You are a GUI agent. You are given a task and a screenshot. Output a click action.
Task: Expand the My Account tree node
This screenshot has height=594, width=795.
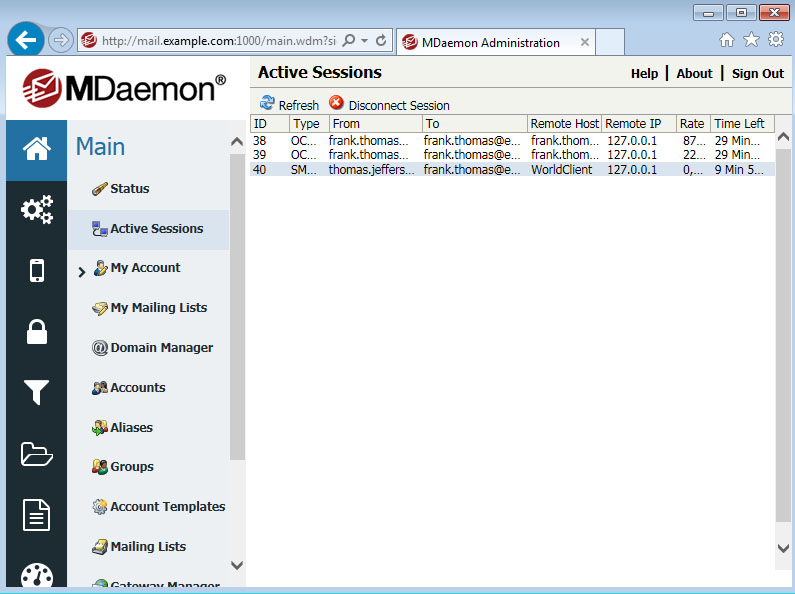82,272
